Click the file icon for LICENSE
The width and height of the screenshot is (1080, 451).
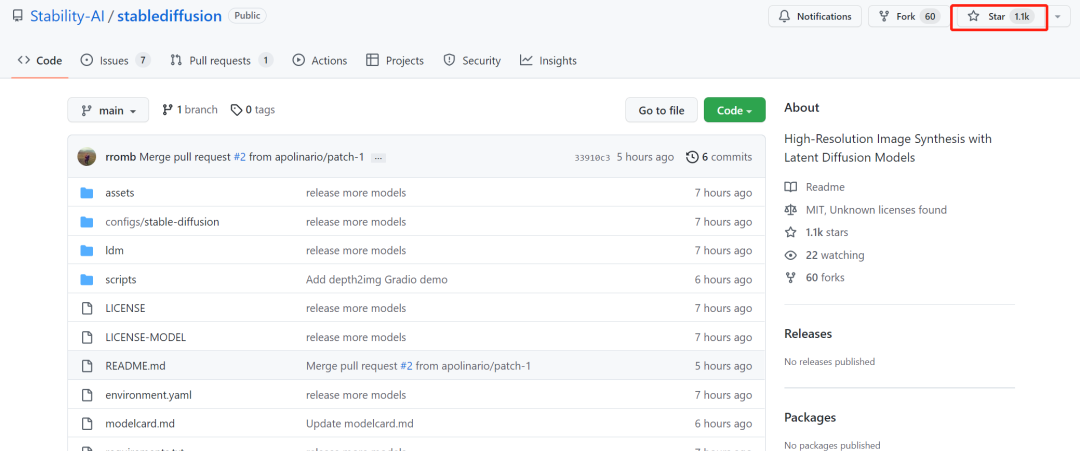tap(87, 308)
